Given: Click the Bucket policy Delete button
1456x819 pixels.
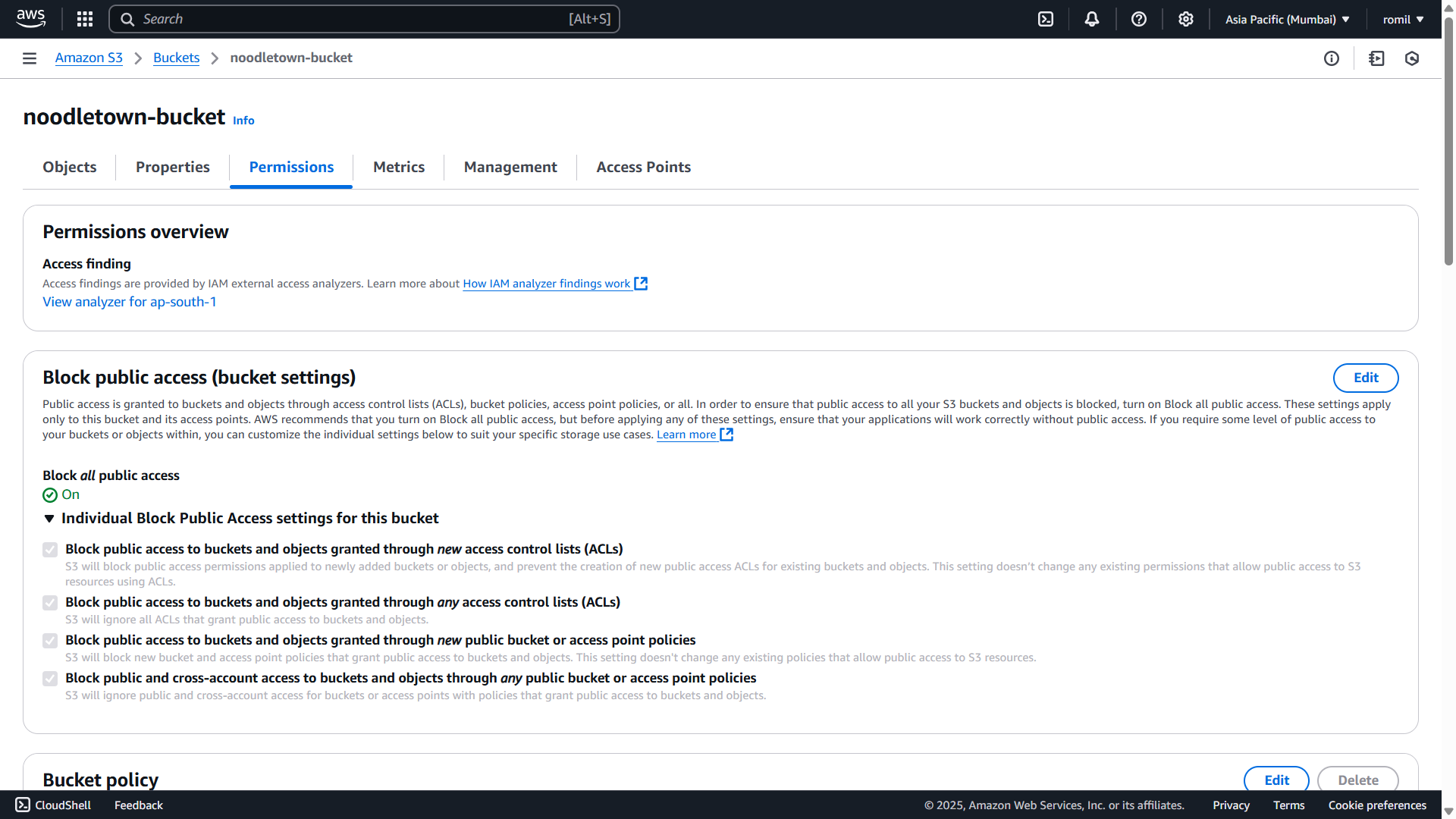Looking at the screenshot, I should pos(1357,780).
